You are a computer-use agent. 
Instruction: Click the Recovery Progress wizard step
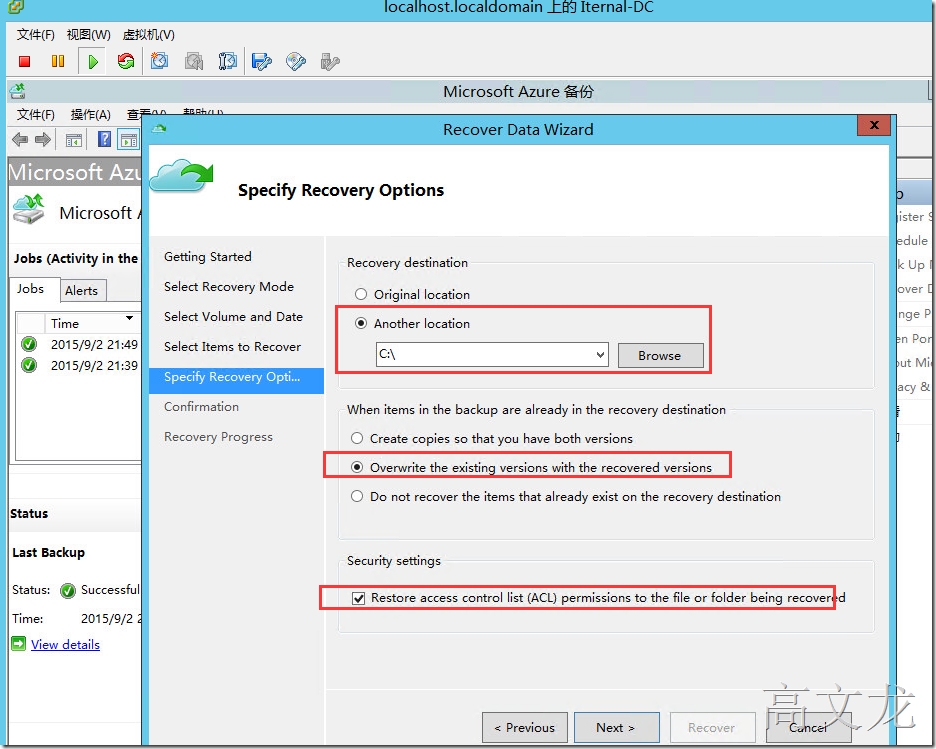(218, 437)
